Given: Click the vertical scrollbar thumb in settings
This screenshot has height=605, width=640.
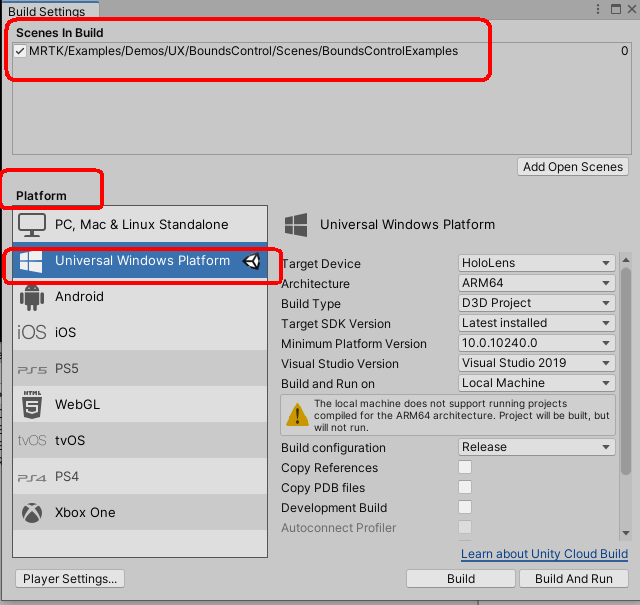Looking at the screenshot, I should click(x=626, y=371).
